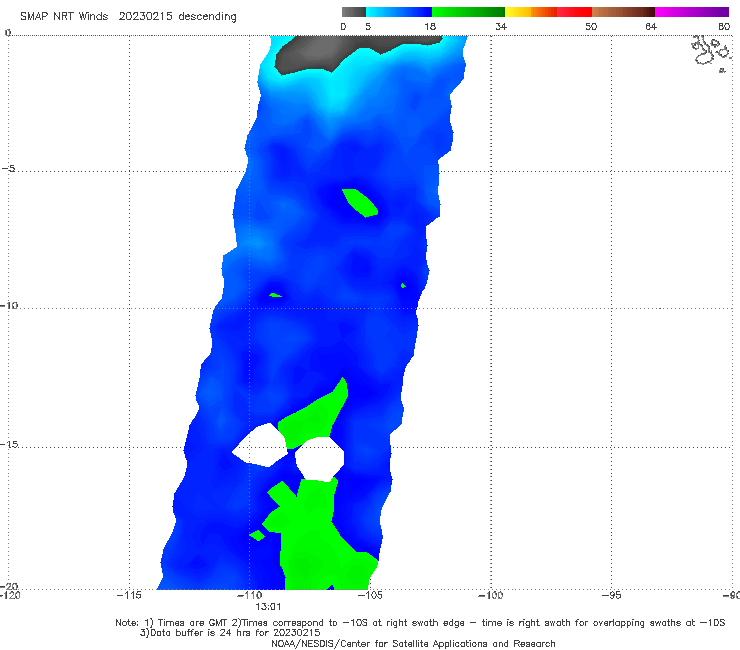The image size is (740, 650).
Task: Click the cyan-blue segment of the colorbar
Action: tap(399, 12)
